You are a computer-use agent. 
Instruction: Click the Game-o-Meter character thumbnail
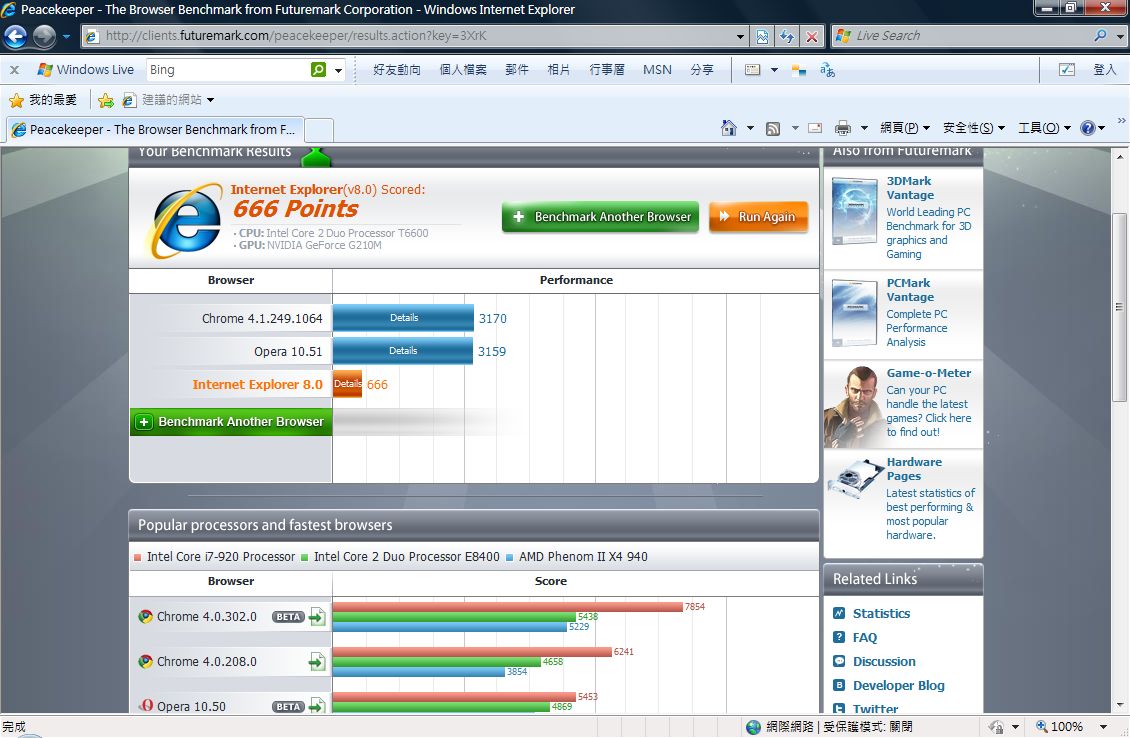(855, 407)
